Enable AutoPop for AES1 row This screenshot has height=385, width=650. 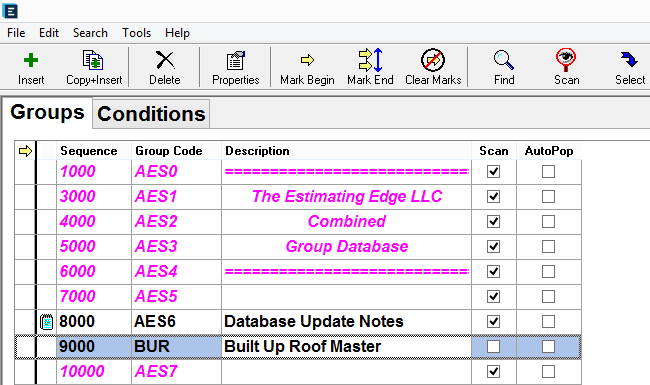(548, 196)
